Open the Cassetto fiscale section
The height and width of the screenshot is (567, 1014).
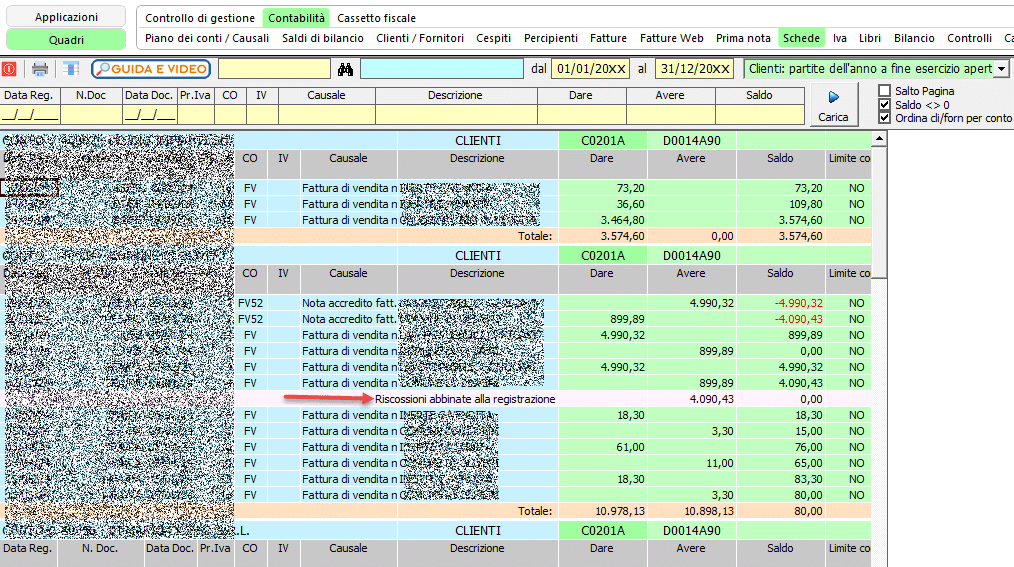(x=376, y=18)
